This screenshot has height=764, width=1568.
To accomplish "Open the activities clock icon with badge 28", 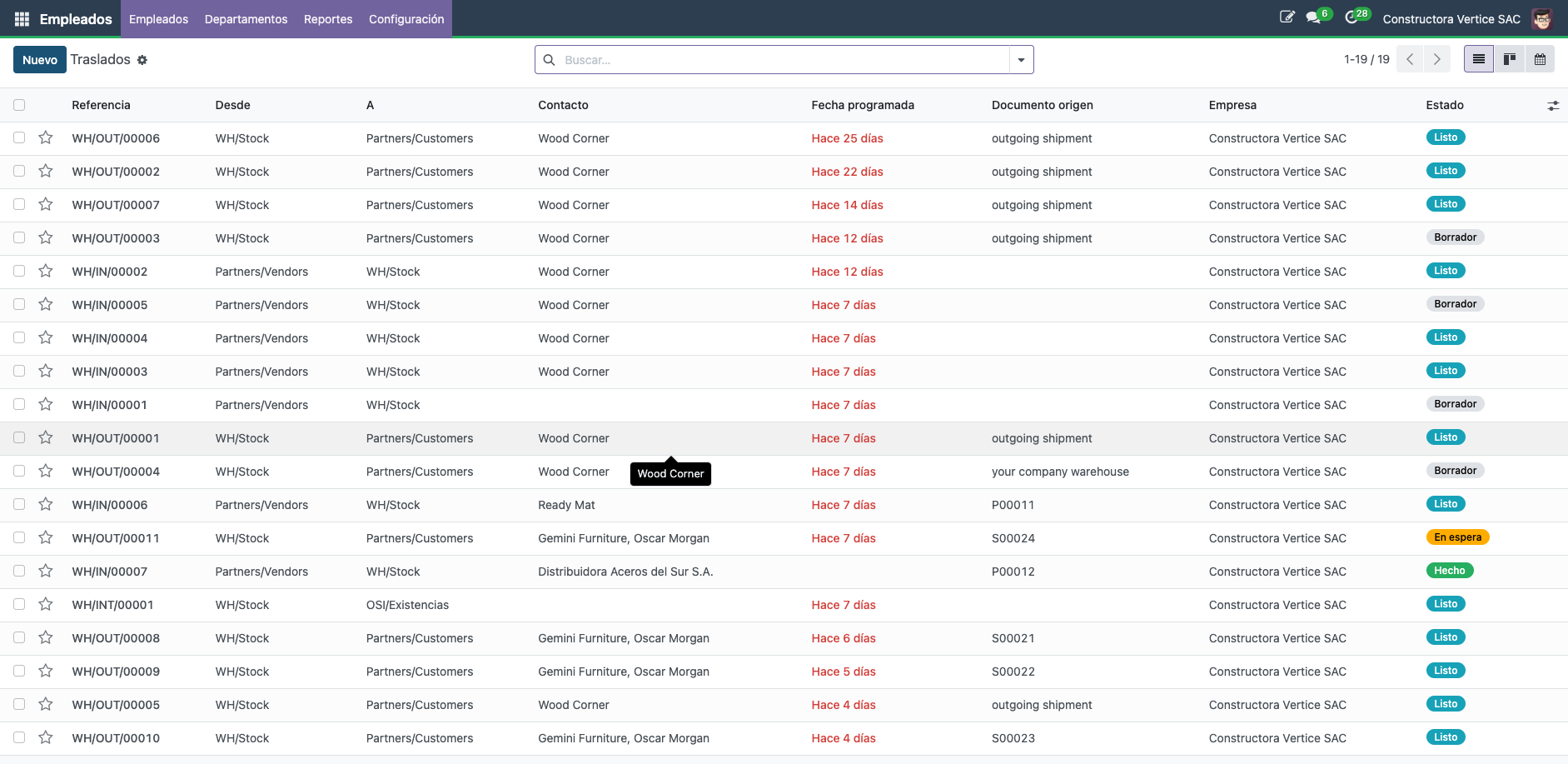I will pyautogui.click(x=1351, y=17).
